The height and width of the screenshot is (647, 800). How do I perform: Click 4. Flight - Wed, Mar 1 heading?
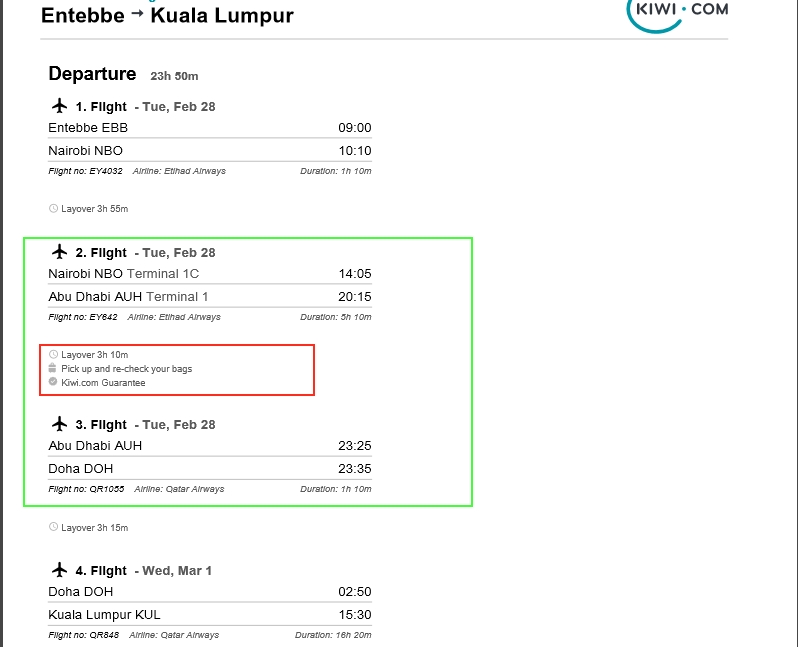tap(143, 570)
